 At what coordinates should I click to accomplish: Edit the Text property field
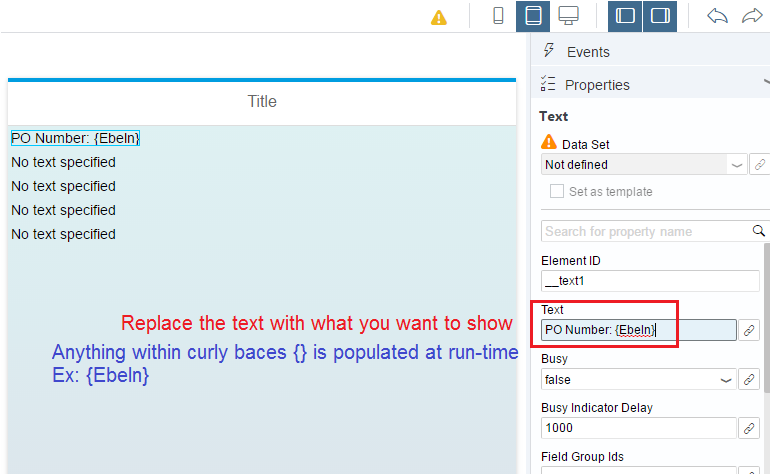[638, 329]
